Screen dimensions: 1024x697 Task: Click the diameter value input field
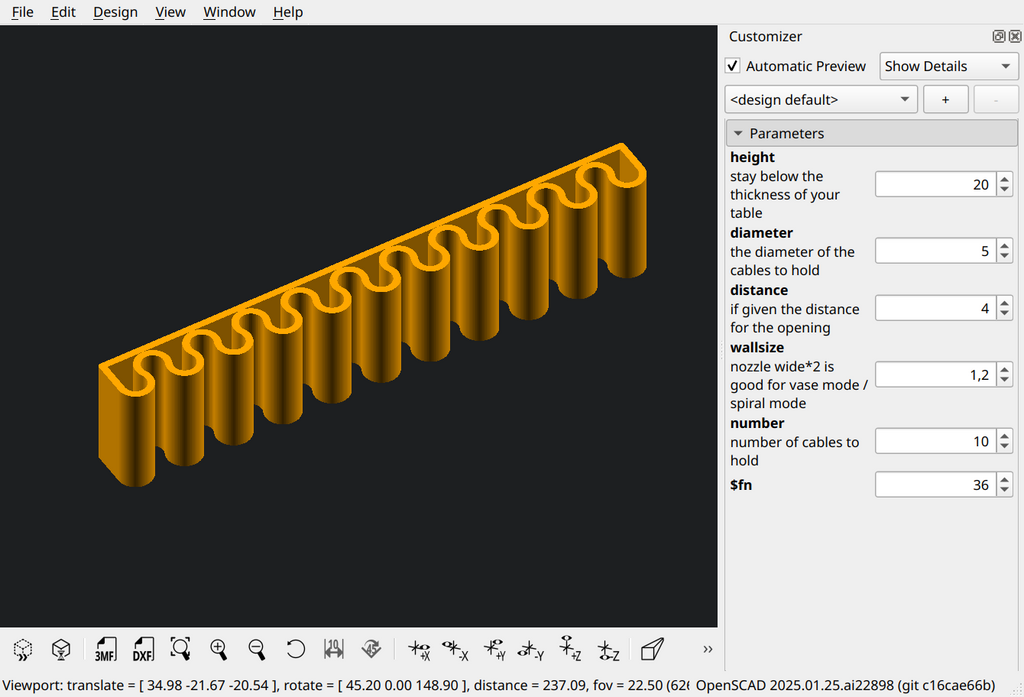pos(936,251)
